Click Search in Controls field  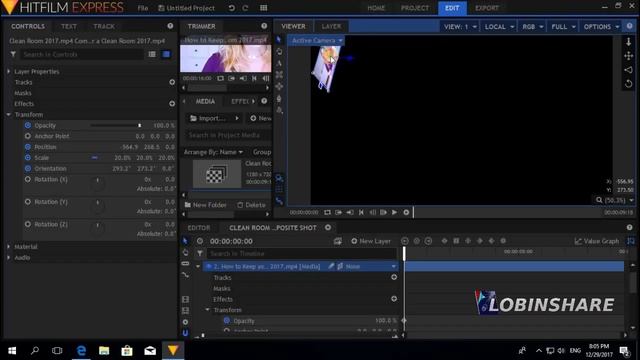[82, 54]
